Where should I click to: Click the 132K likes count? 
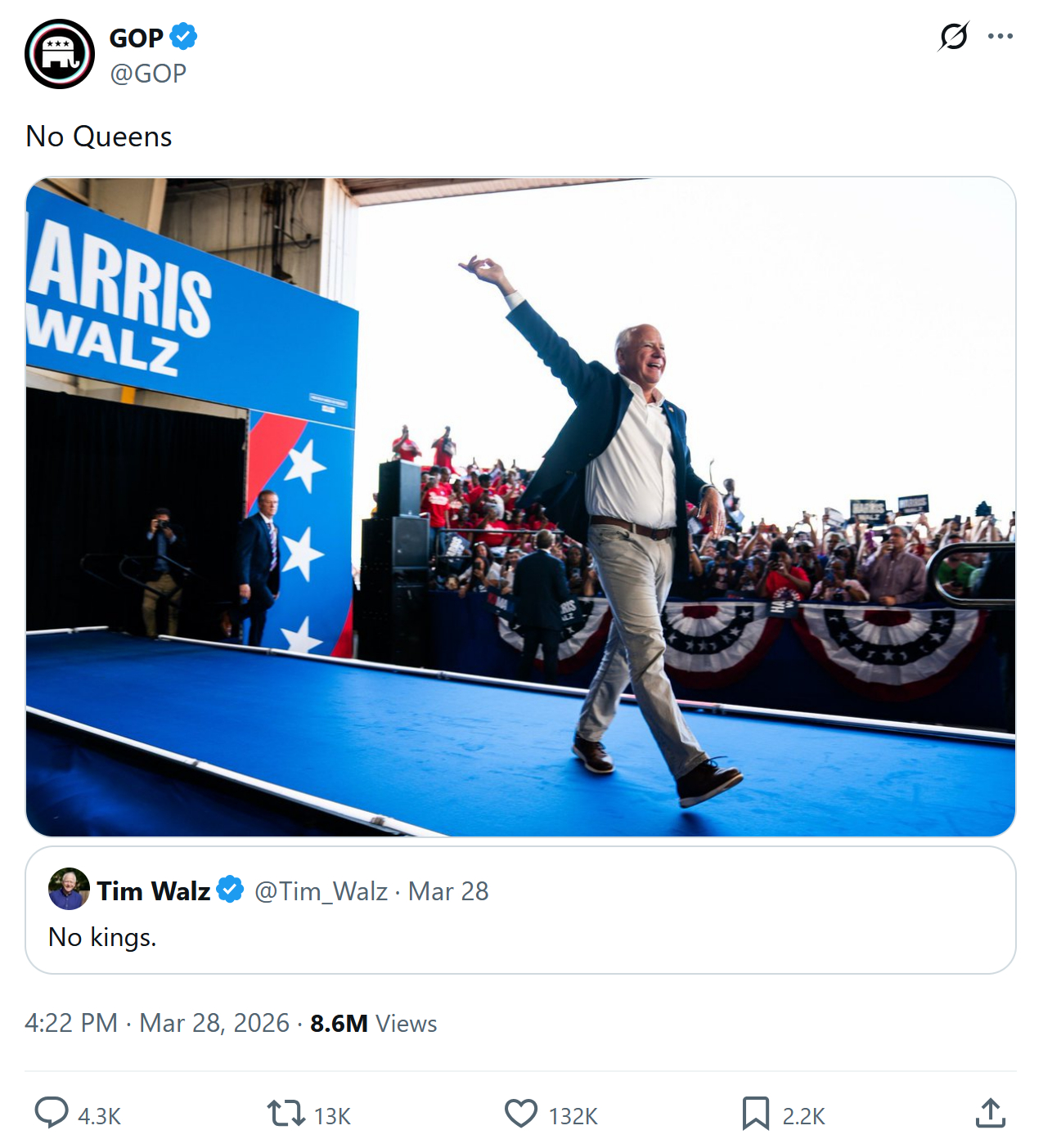573,1116
